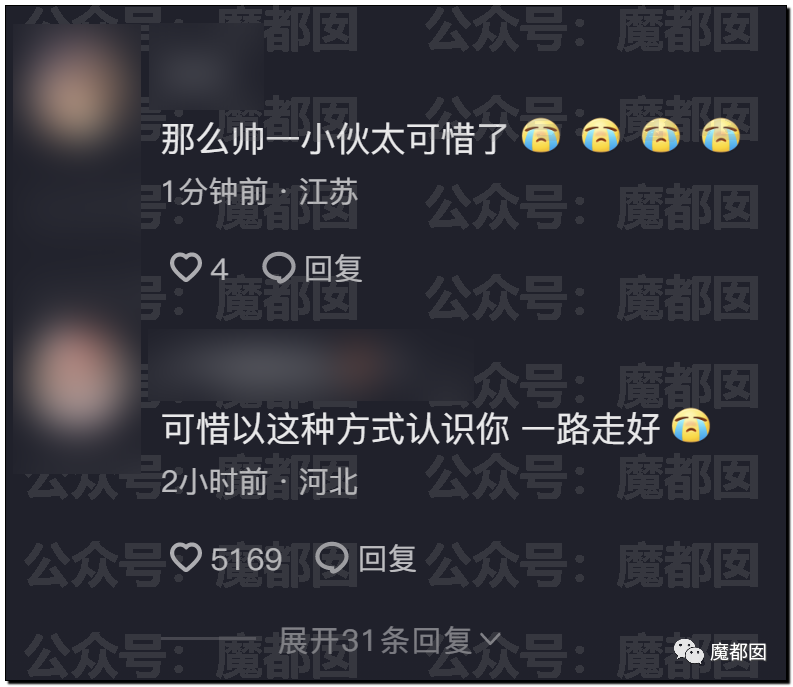Click 回复 text under the Jiangsu comment
Image resolution: width=793 pixels, height=687 pixels.
point(333,268)
